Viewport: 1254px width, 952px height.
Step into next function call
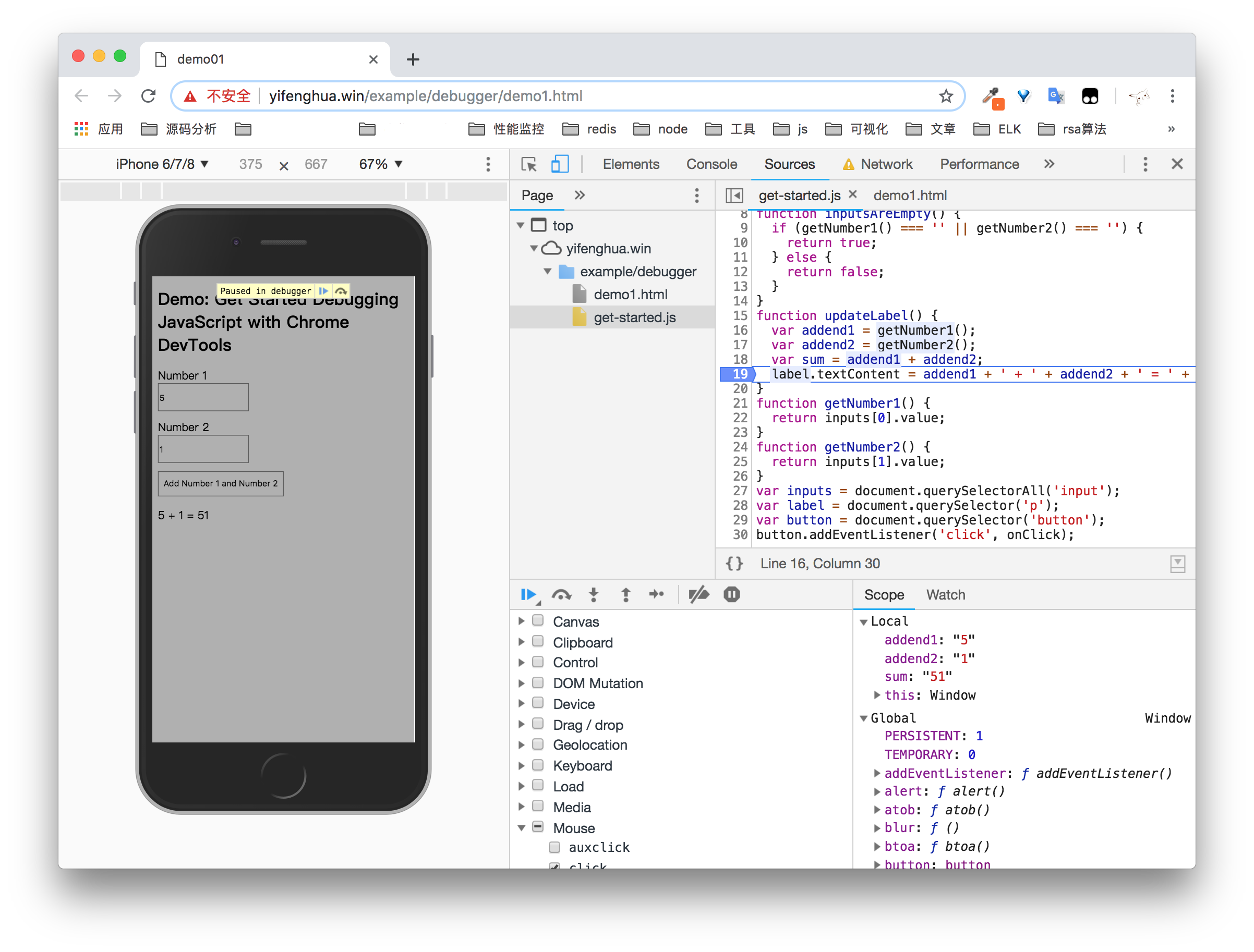[x=593, y=594]
